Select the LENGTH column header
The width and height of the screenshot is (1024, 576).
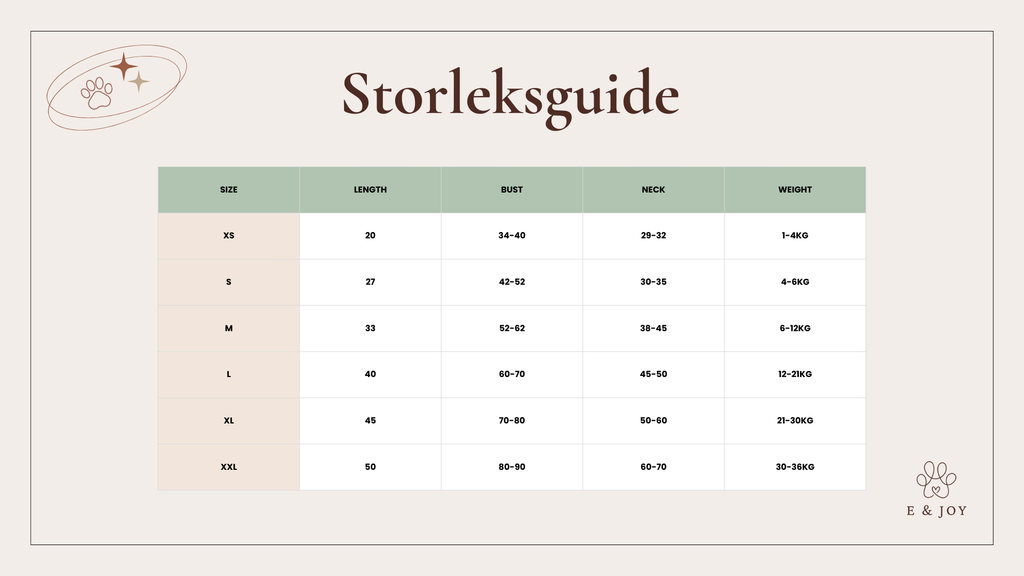(x=370, y=190)
